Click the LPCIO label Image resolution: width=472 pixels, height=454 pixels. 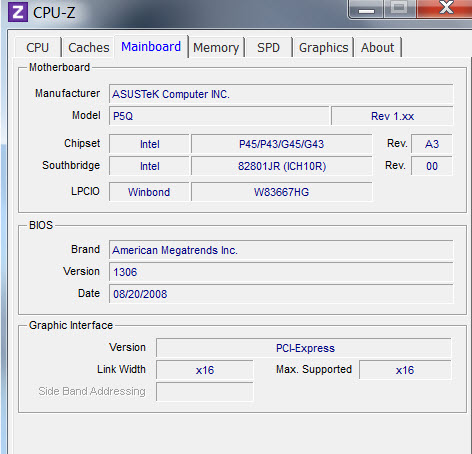85,191
